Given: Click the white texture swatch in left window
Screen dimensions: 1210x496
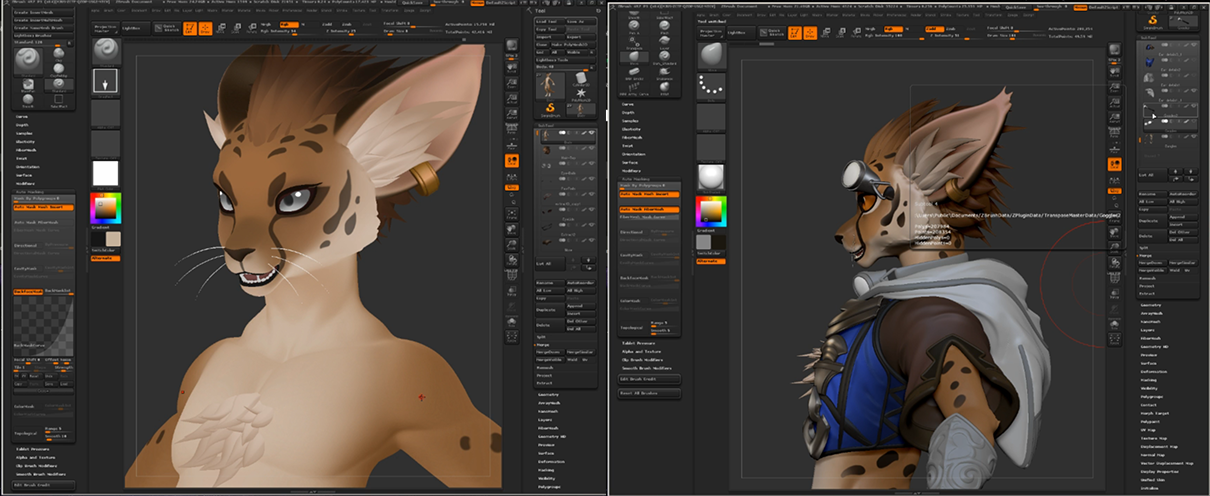Looking at the screenshot, I should pos(104,172).
